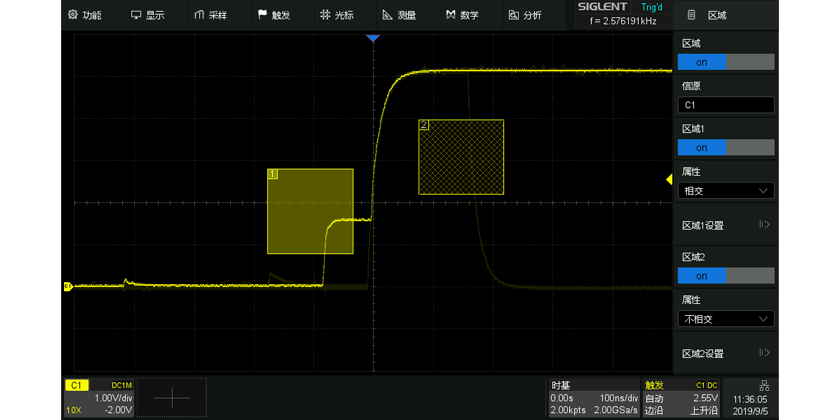Toggle the 区域1 (Zone 1) switch
840x420 pixels.
(726, 147)
